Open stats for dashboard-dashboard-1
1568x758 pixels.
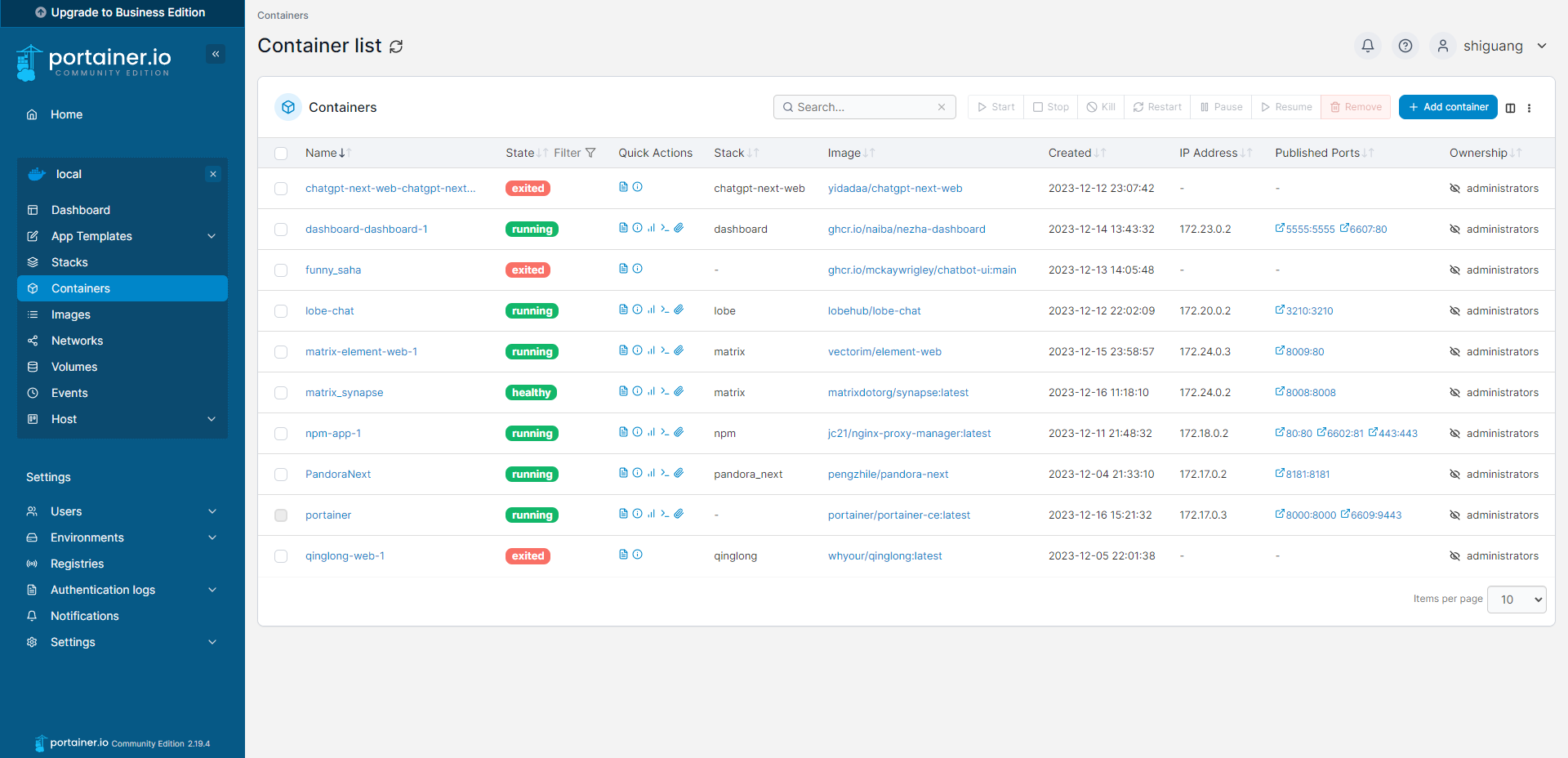pos(651,228)
